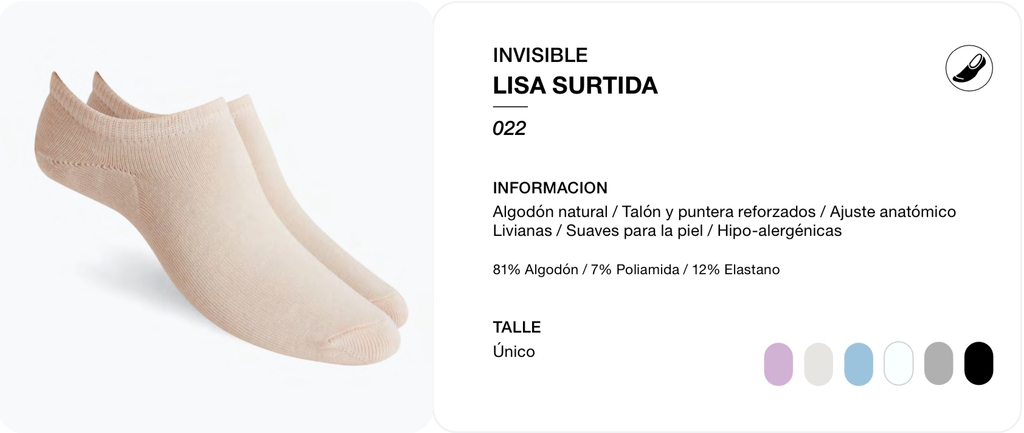Pick the white color swatch
Image resolution: width=1024 pixels, height=433 pixels.
[898, 364]
